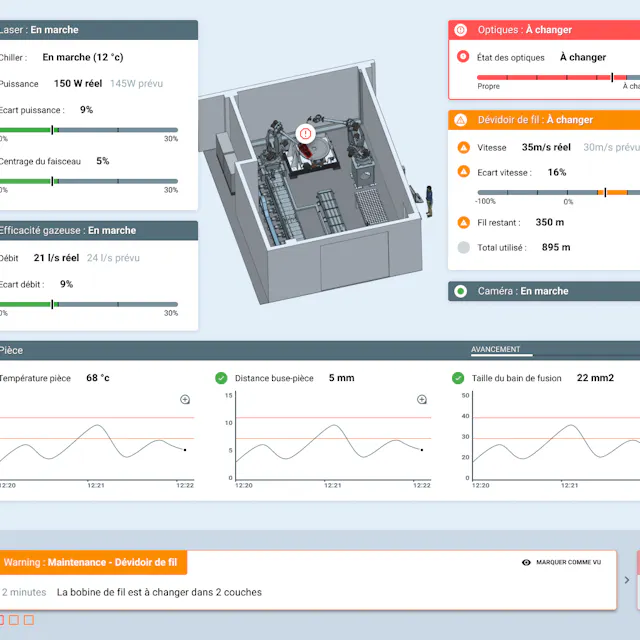This screenshot has height=640, width=640.
Task: Select the third alert page indicator square
Action: click(x=29, y=620)
